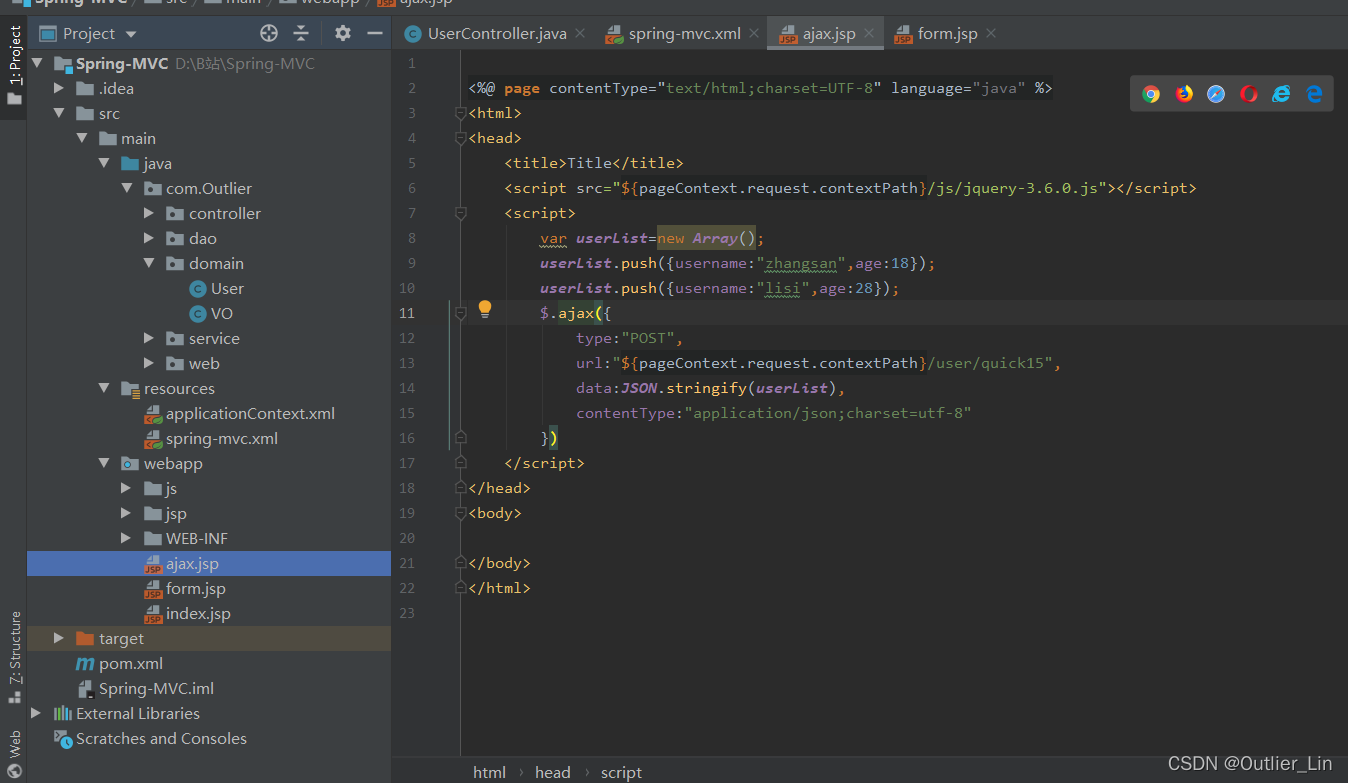Click line number 14 in gutter

pyautogui.click(x=407, y=388)
